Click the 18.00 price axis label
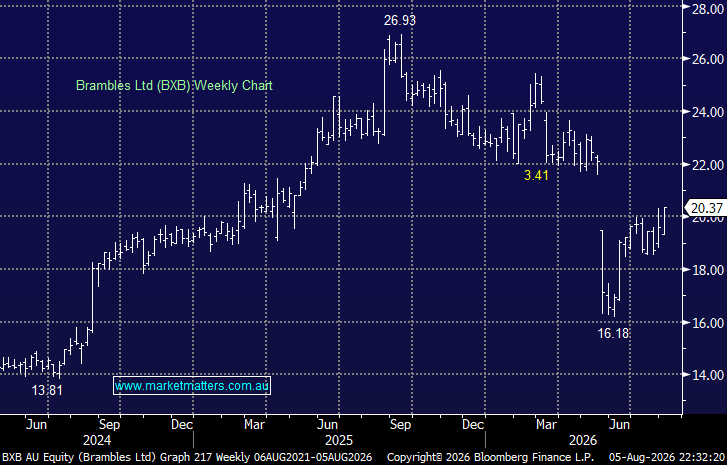Image resolution: width=727 pixels, height=465 pixels. pyautogui.click(x=708, y=270)
